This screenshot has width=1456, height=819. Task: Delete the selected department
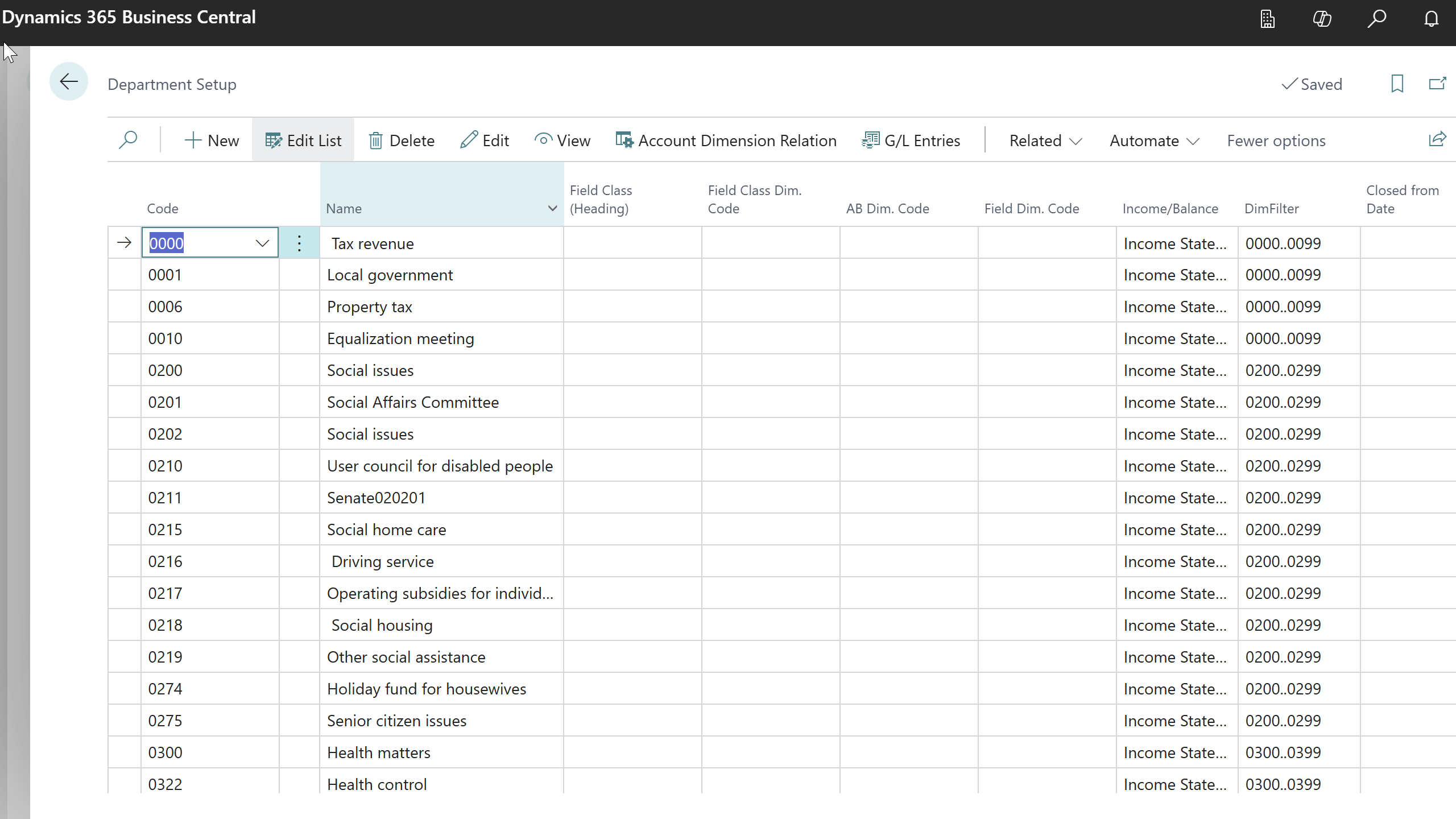coord(402,140)
